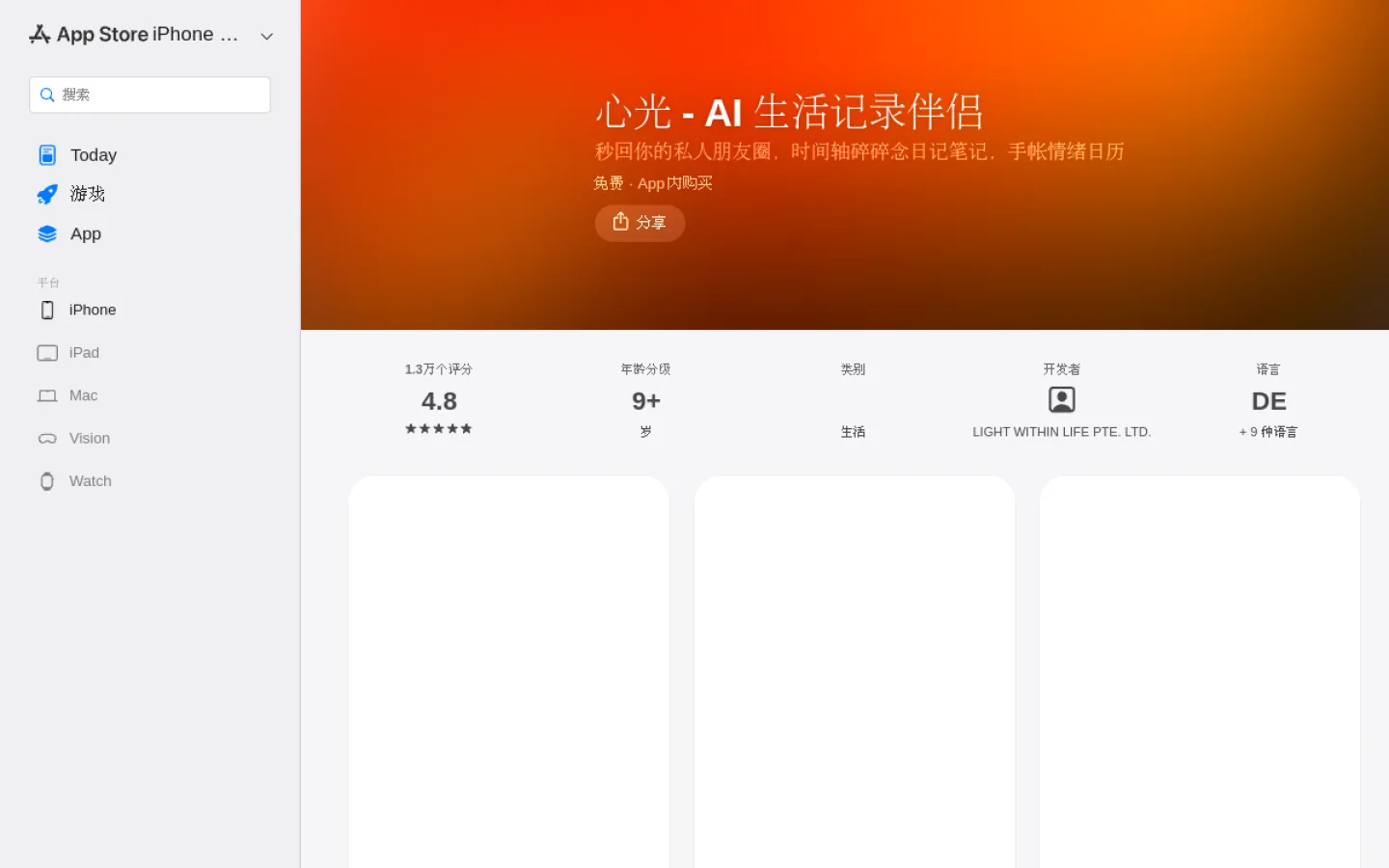Choose the Watch platform

91,480
